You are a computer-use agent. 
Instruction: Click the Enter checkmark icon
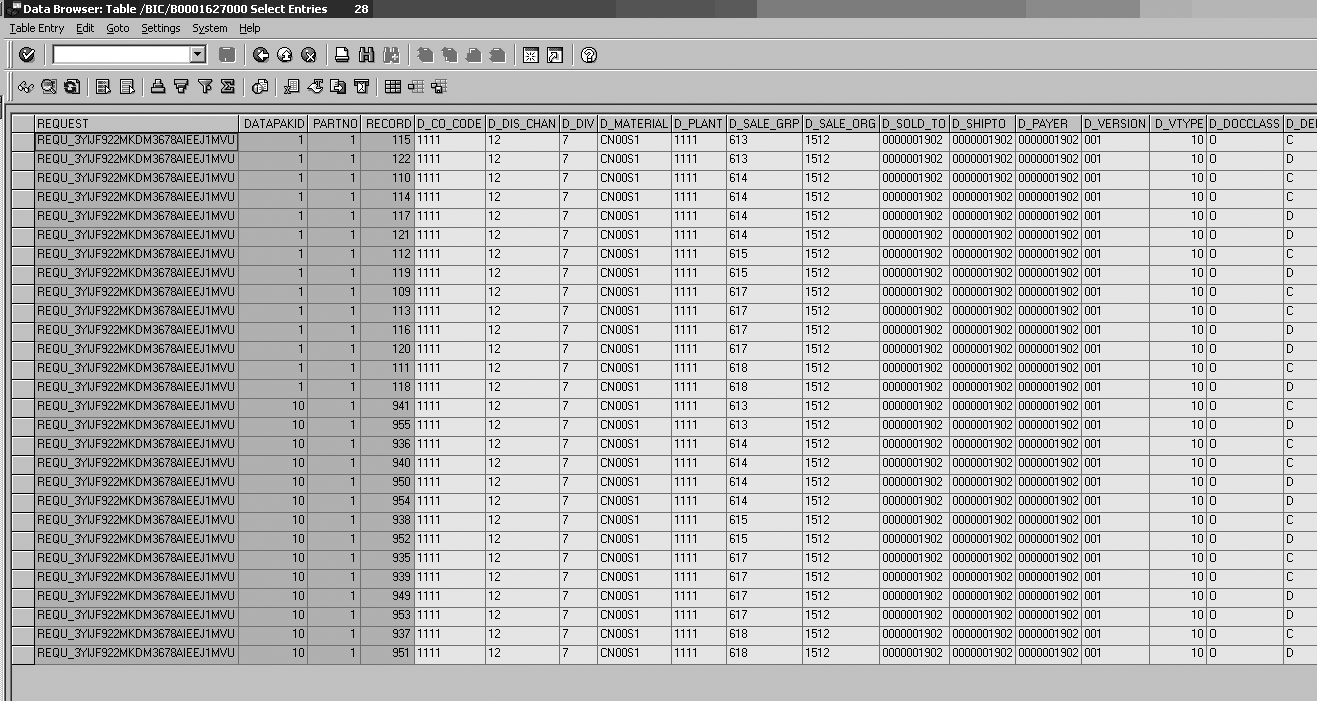tap(27, 55)
